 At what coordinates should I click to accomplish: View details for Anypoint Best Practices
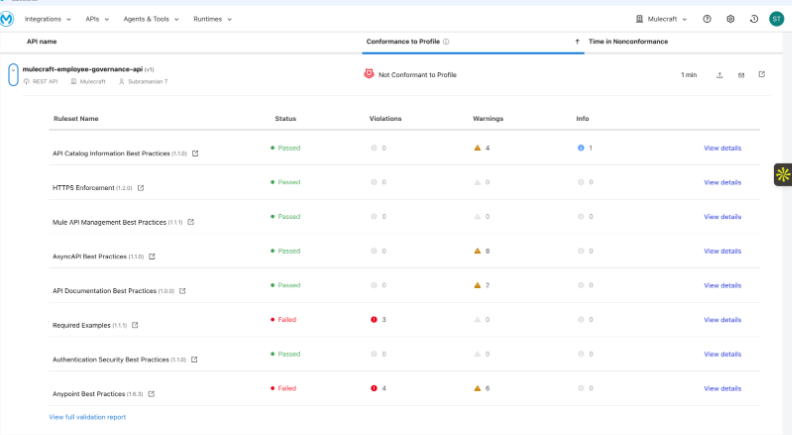(x=722, y=388)
